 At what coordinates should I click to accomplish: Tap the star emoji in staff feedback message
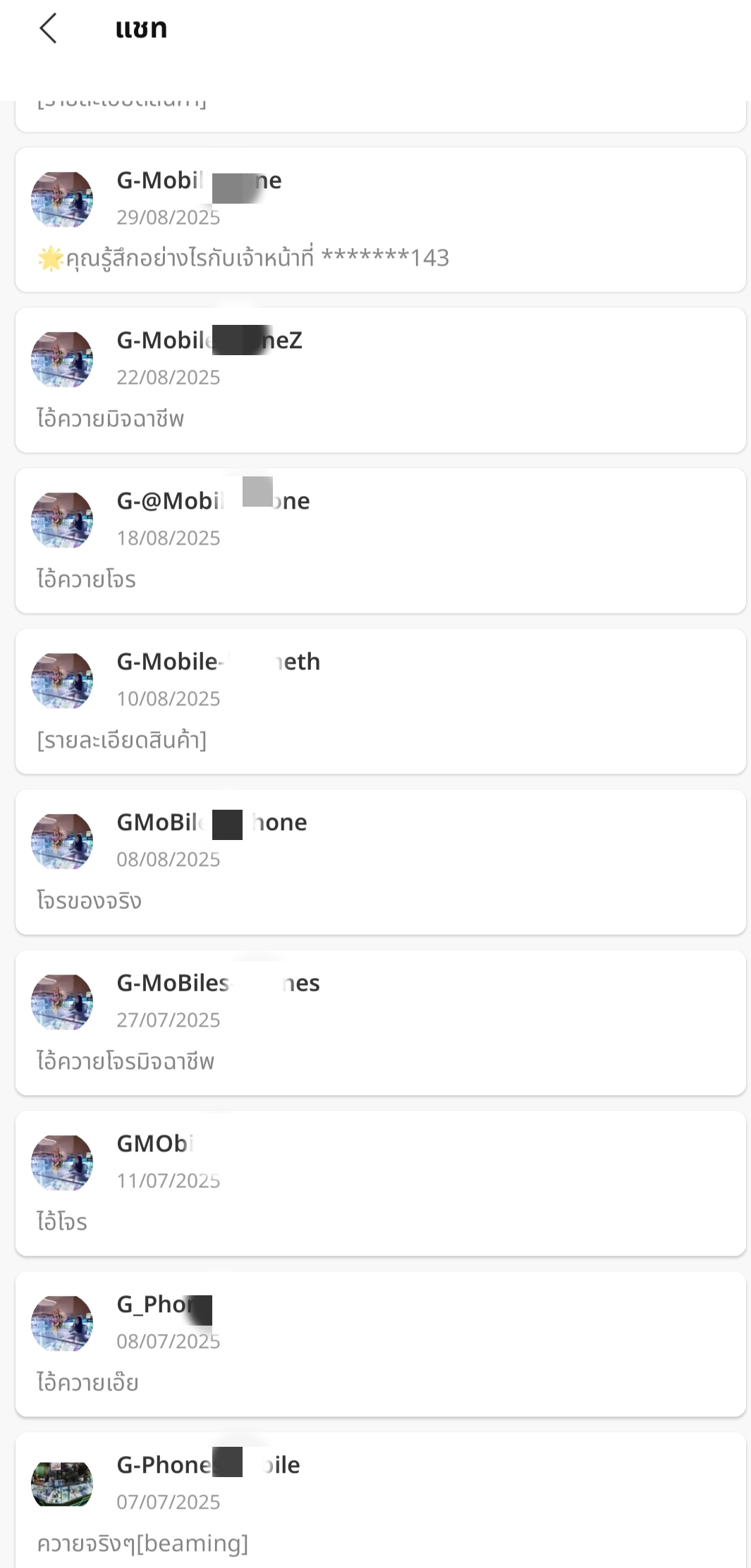[x=50, y=259]
